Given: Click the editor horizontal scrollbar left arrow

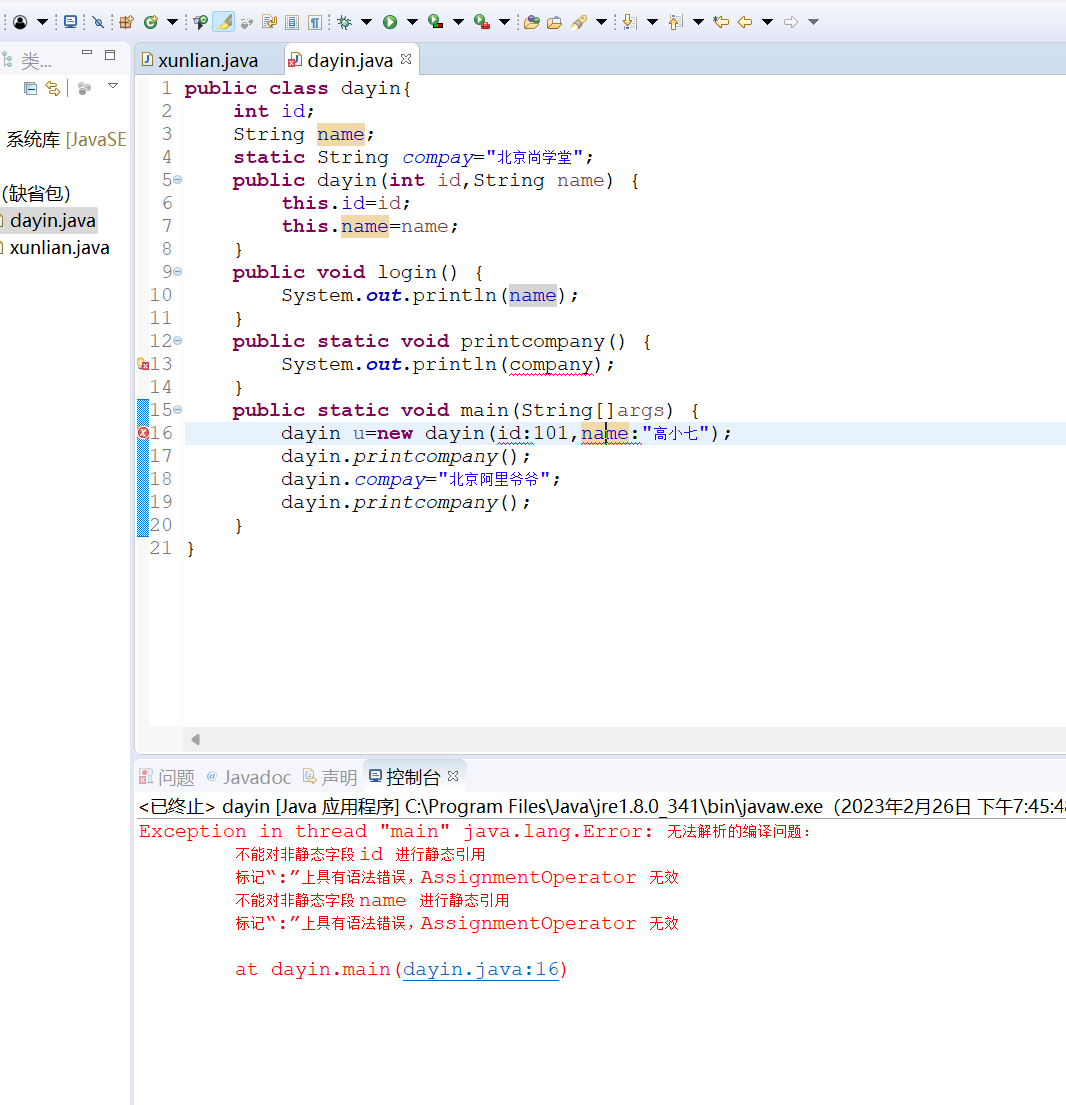Looking at the screenshot, I should click(195, 739).
